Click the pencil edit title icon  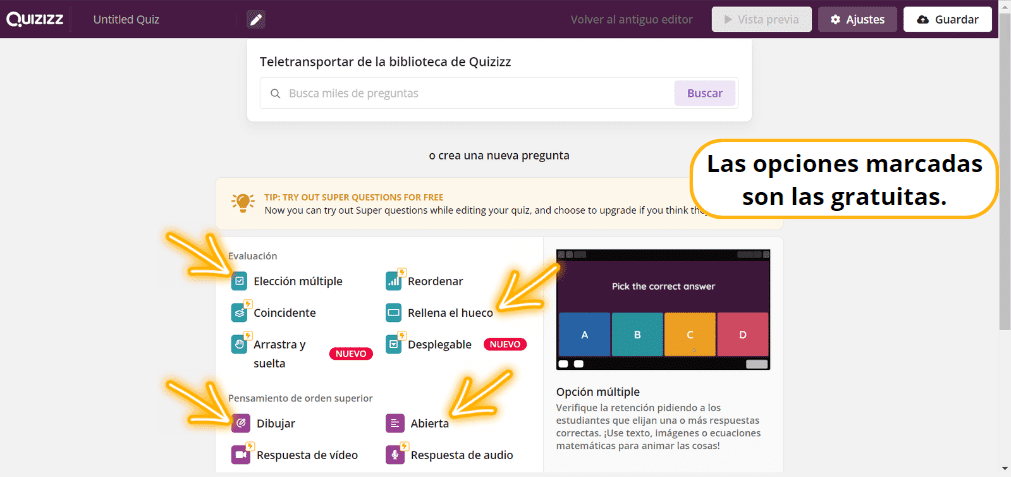(257, 19)
